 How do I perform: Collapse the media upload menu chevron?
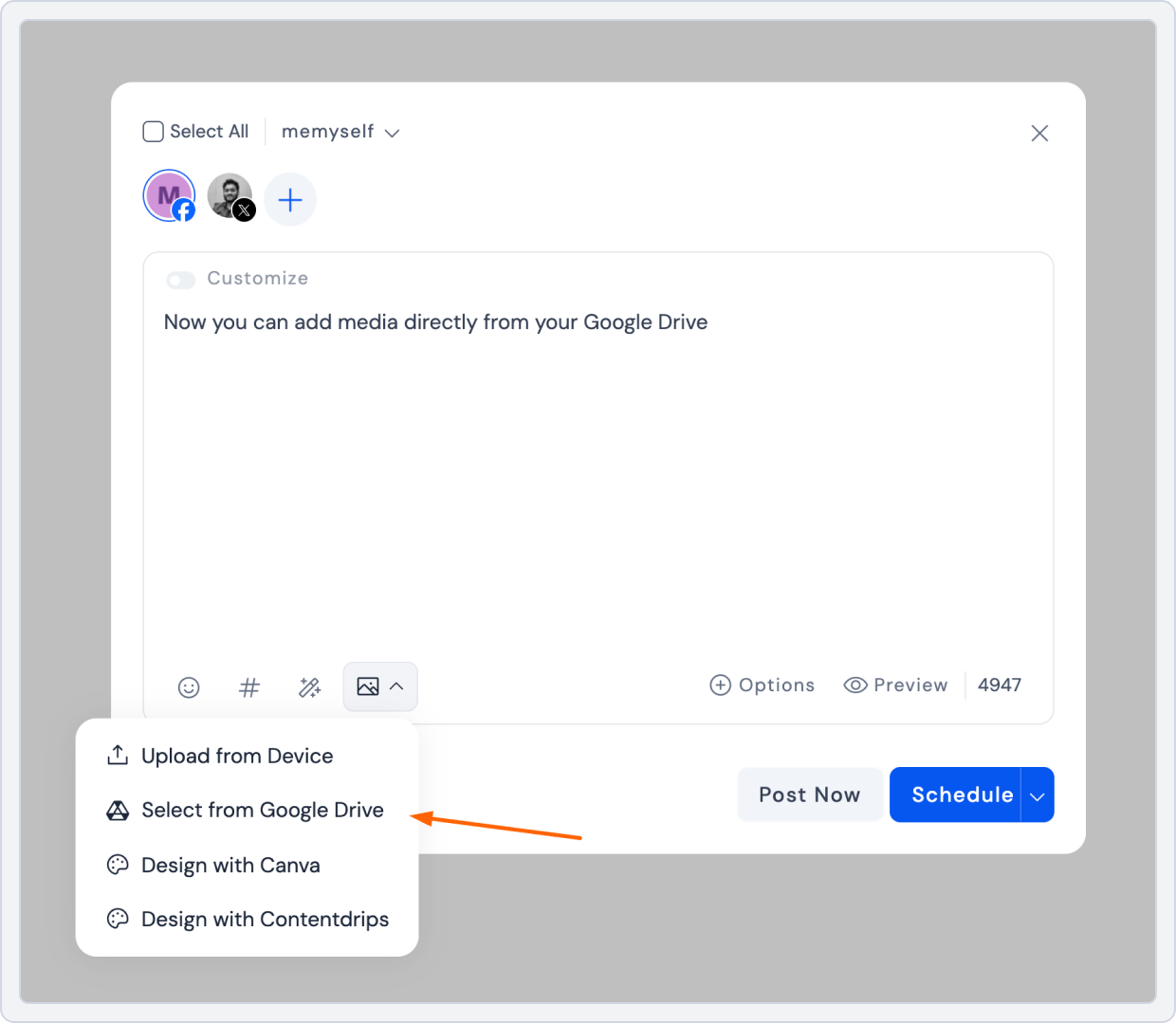point(398,686)
